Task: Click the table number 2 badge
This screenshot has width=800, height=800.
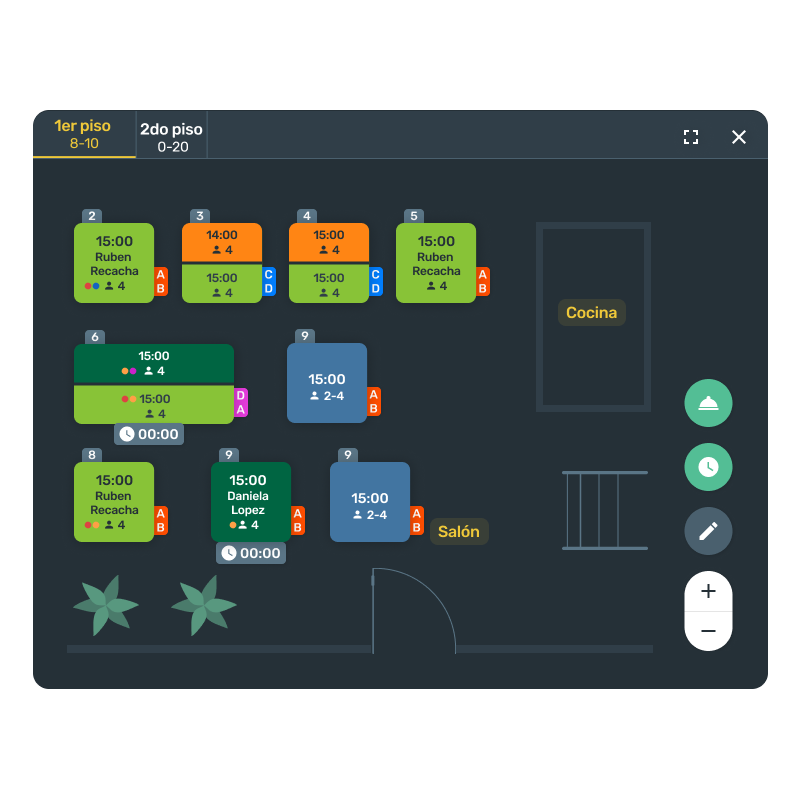Action: click(92, 216)
